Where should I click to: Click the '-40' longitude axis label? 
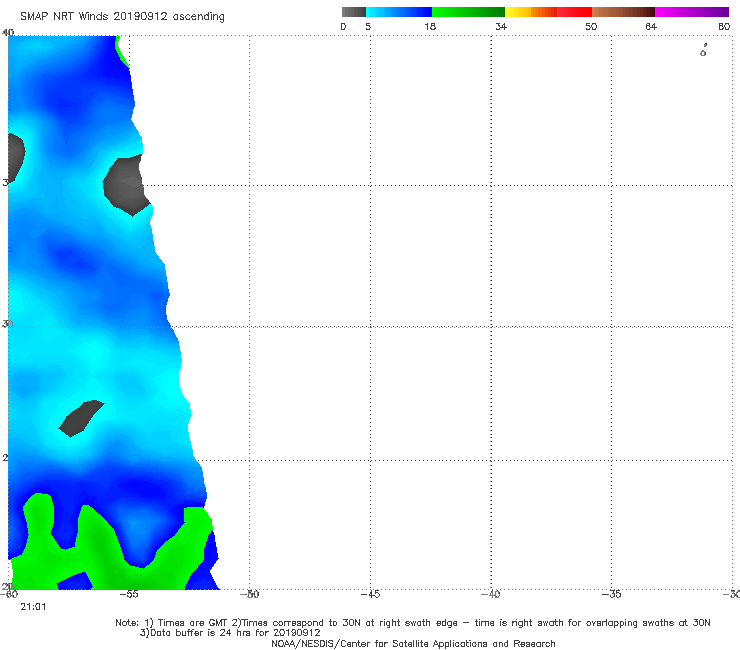point(491,594)
